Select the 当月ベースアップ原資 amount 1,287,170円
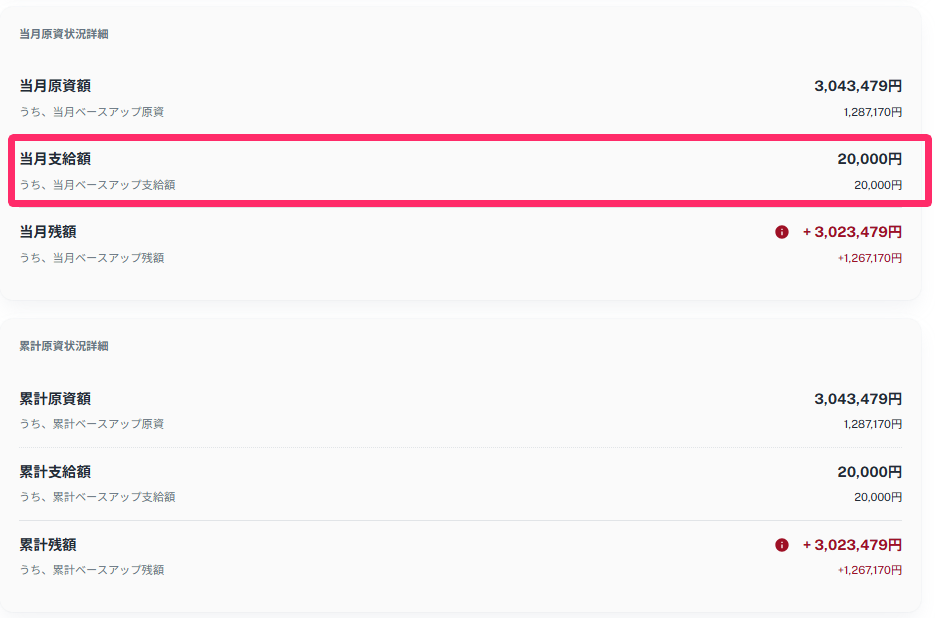Viewport: 935px width, 618px height. point(872,112)
